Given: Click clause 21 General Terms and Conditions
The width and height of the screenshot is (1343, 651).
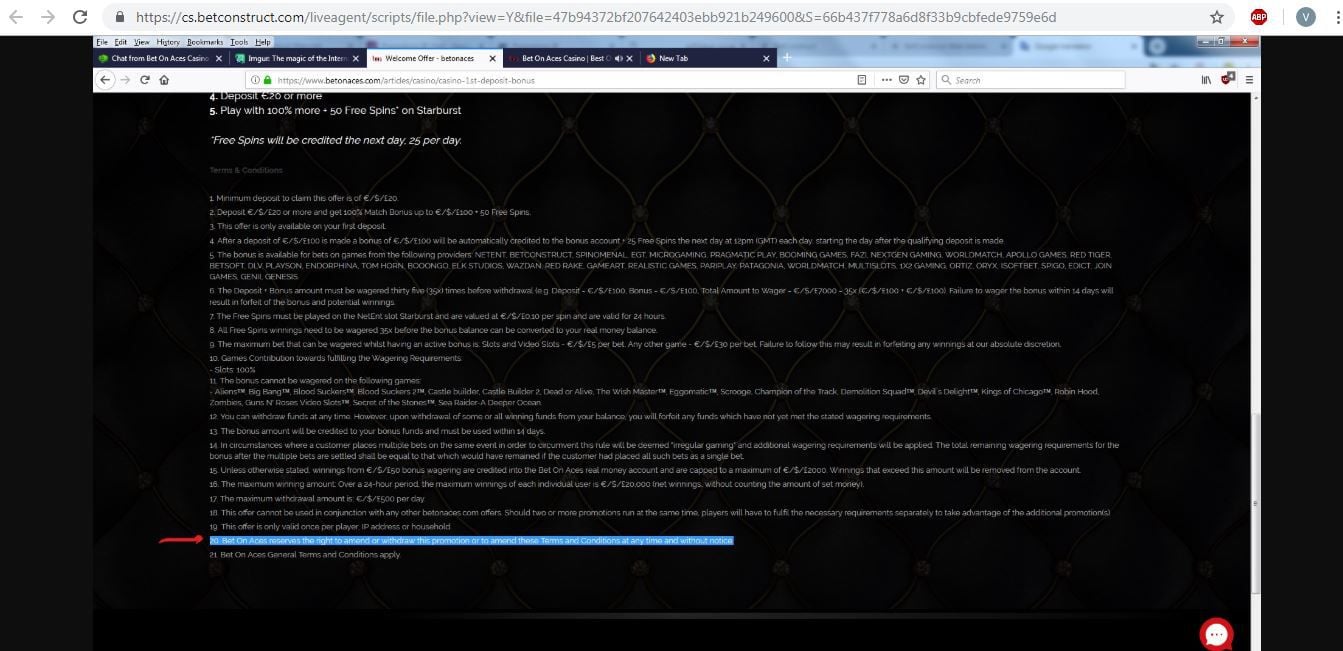Looking at the screenshot, I should click(305, 554).
